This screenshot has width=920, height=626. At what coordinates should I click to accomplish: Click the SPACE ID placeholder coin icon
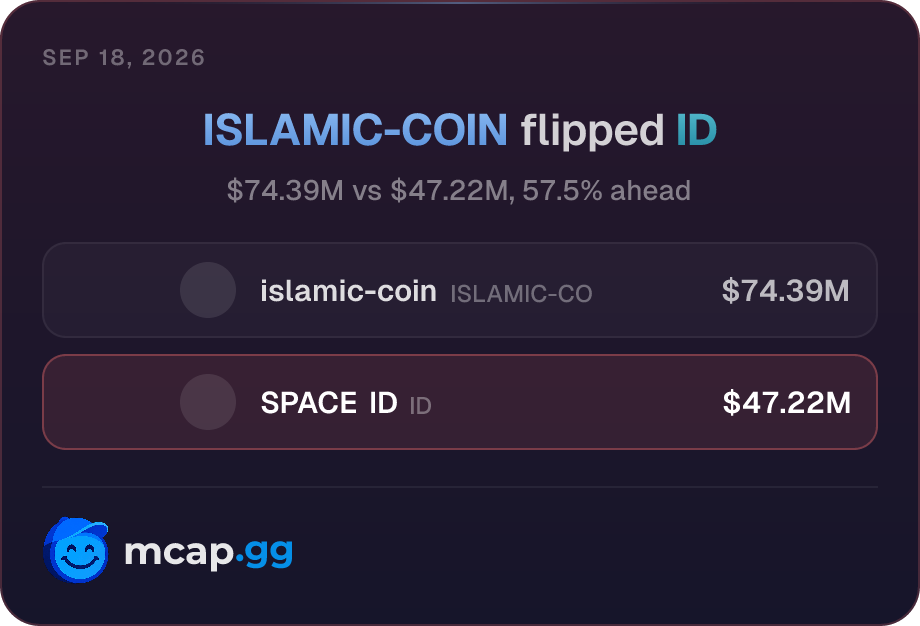pos(208,402)
